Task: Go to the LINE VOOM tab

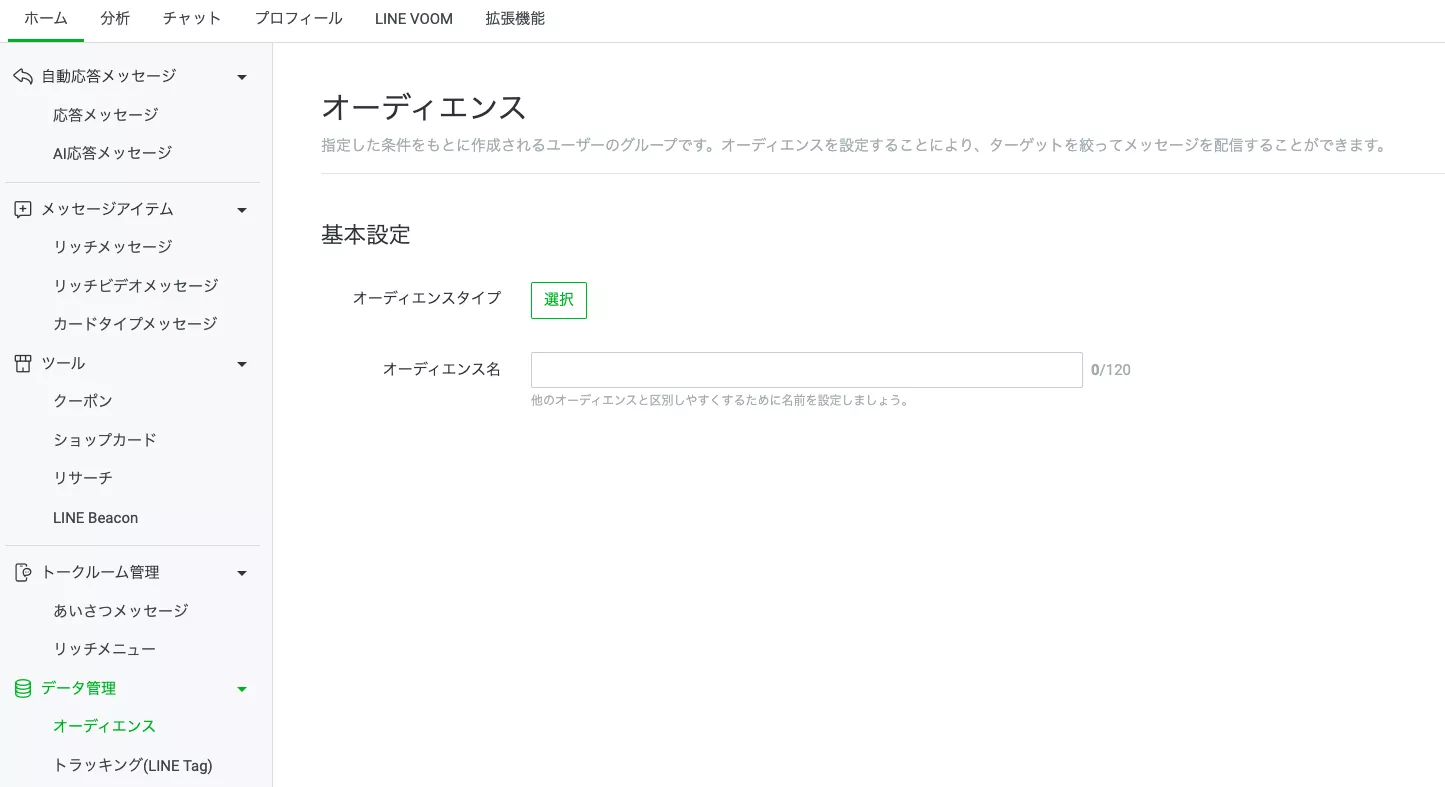Action: [413, 19]
